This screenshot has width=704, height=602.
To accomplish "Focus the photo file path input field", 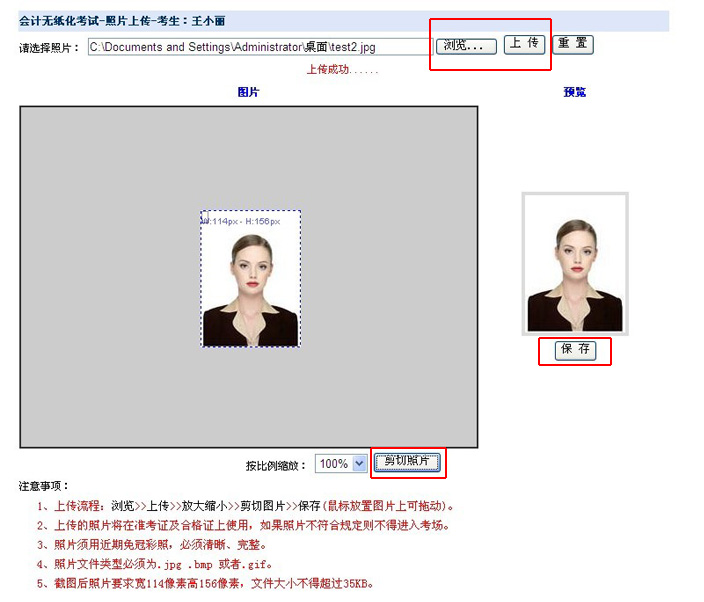I will tap(259, 47).
